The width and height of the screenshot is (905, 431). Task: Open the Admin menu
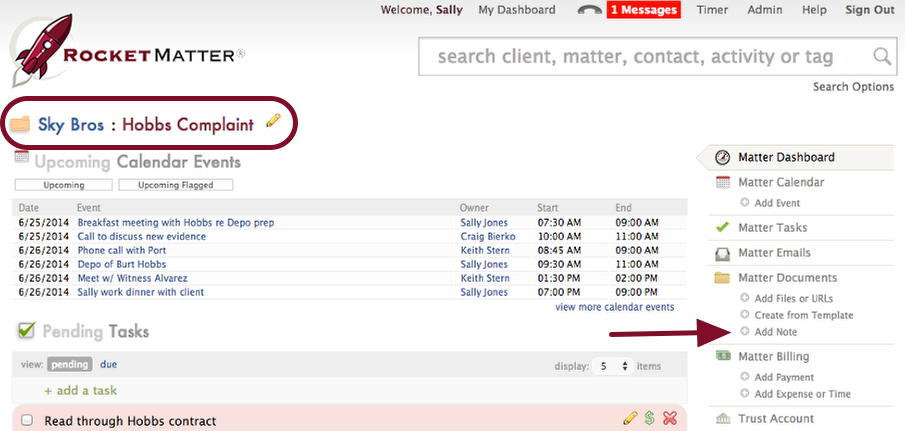coord(765,10)
